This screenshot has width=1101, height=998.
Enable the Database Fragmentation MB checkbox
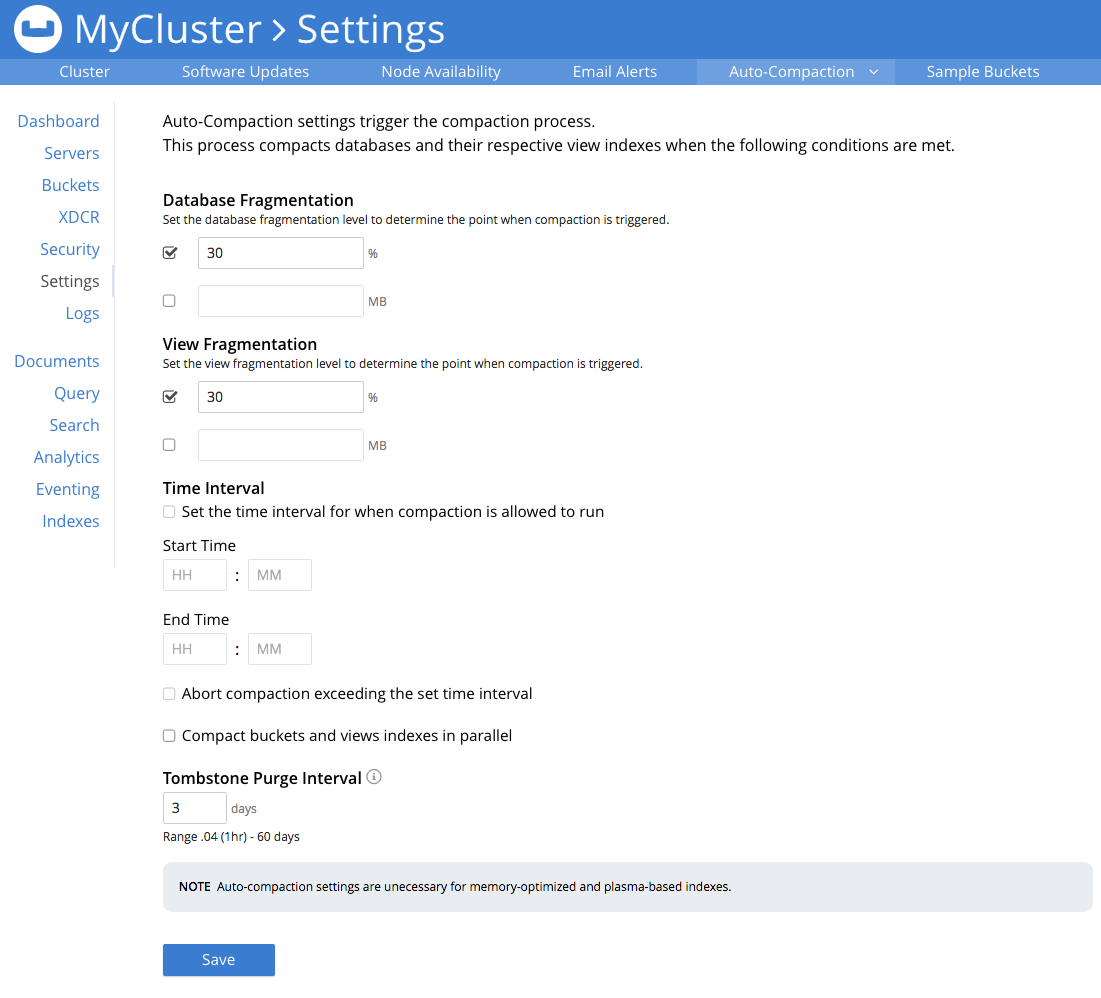coord(169,301)
